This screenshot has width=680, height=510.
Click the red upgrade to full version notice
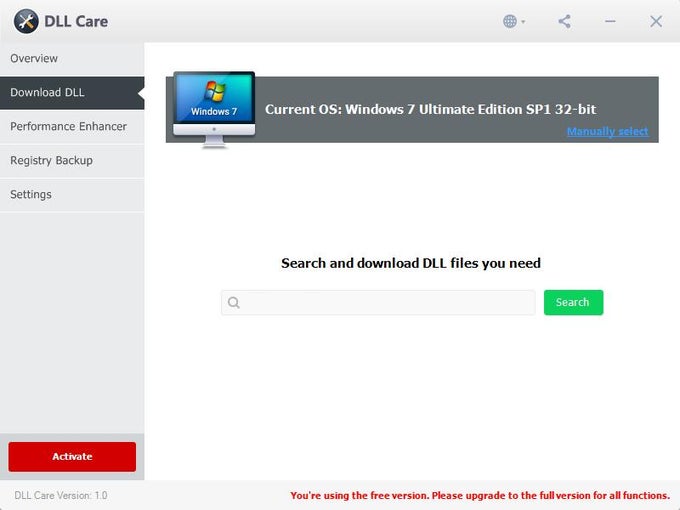(x=479, y=496)
